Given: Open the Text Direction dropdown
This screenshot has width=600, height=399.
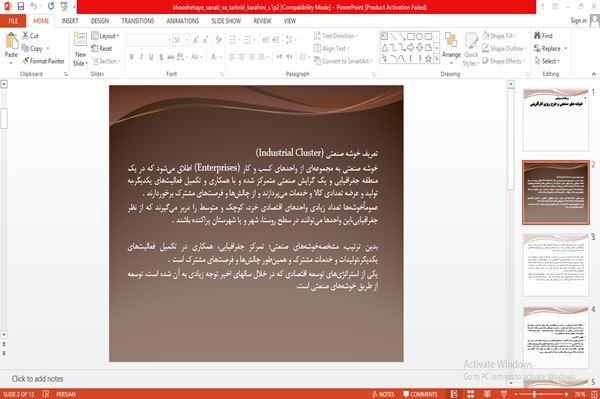Looking at the screenshot, I should pos(336,36).
